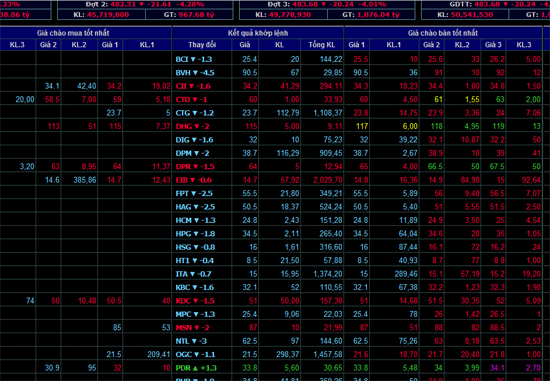Click the red down arrow beside DHG

coord(197,126)
